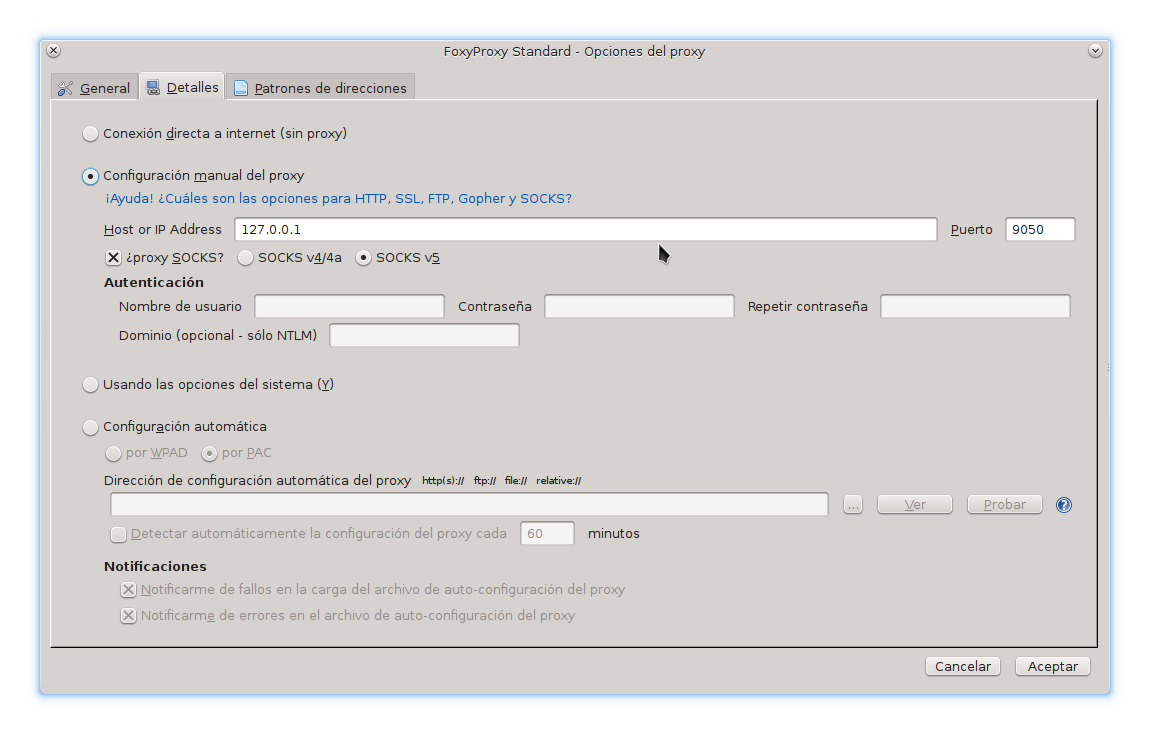Click the Aceptar button

pos(1052,666)
